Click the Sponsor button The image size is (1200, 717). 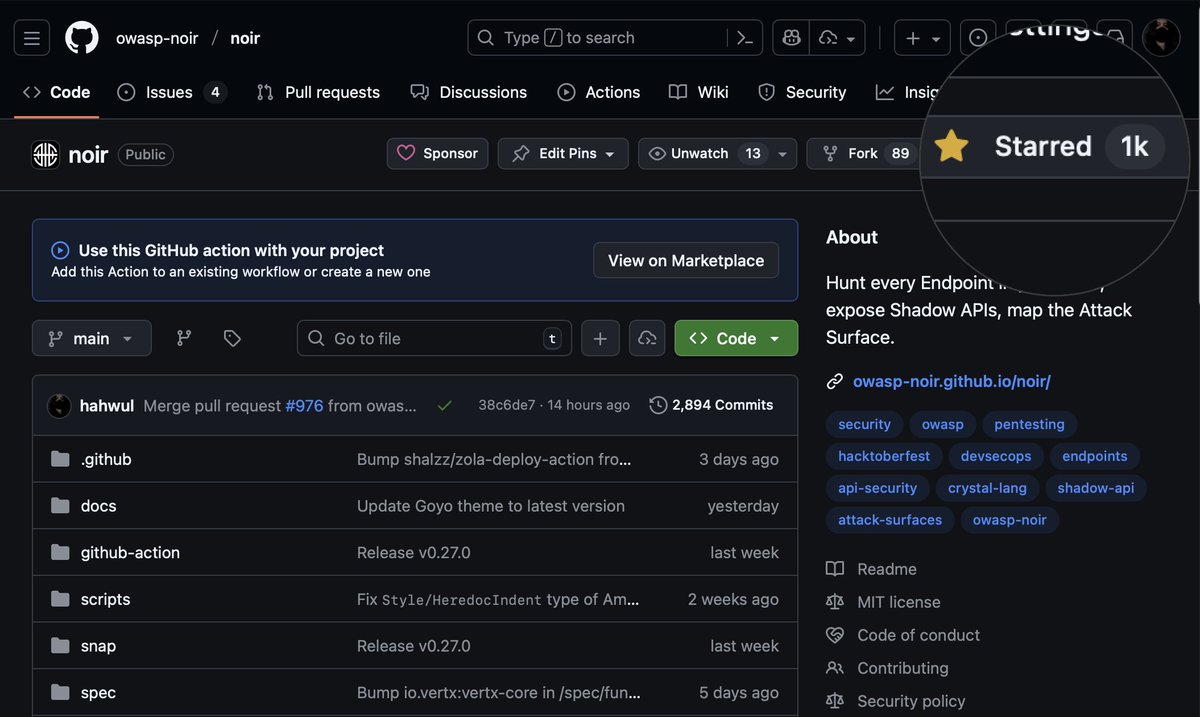coord(438,153)
